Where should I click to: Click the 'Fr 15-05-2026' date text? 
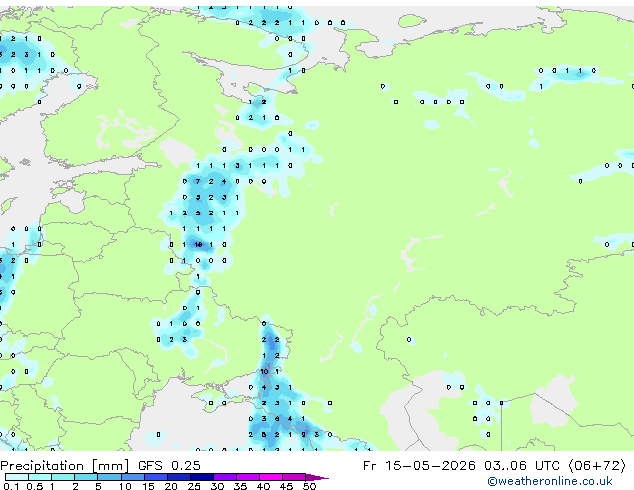tap(419, 466)
